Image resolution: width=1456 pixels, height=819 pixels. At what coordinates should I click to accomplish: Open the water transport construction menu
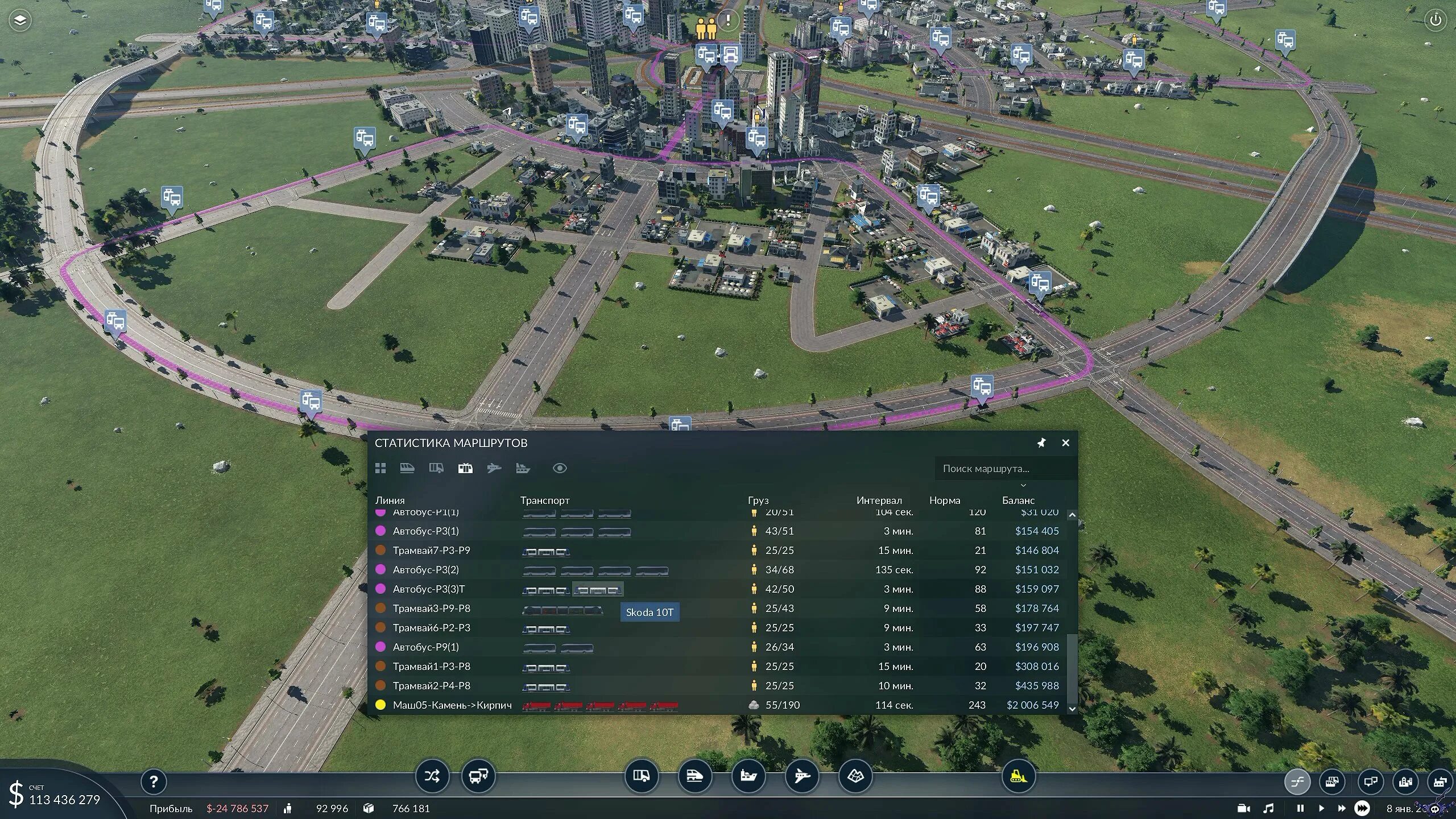tap(748, 776)
